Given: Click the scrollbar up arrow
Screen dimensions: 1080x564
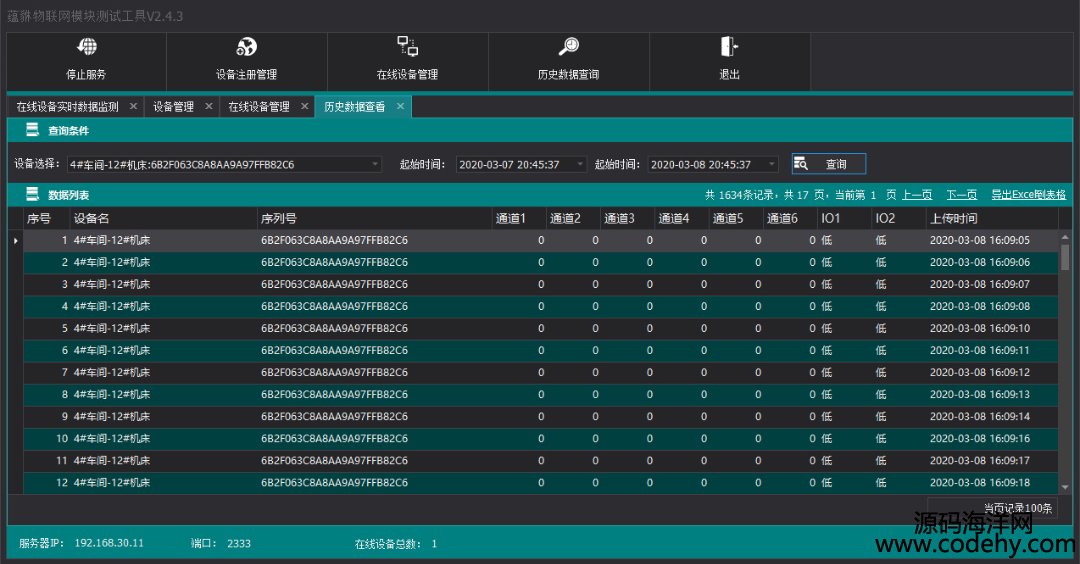Looking at the screenshot, I should 1065,237.
